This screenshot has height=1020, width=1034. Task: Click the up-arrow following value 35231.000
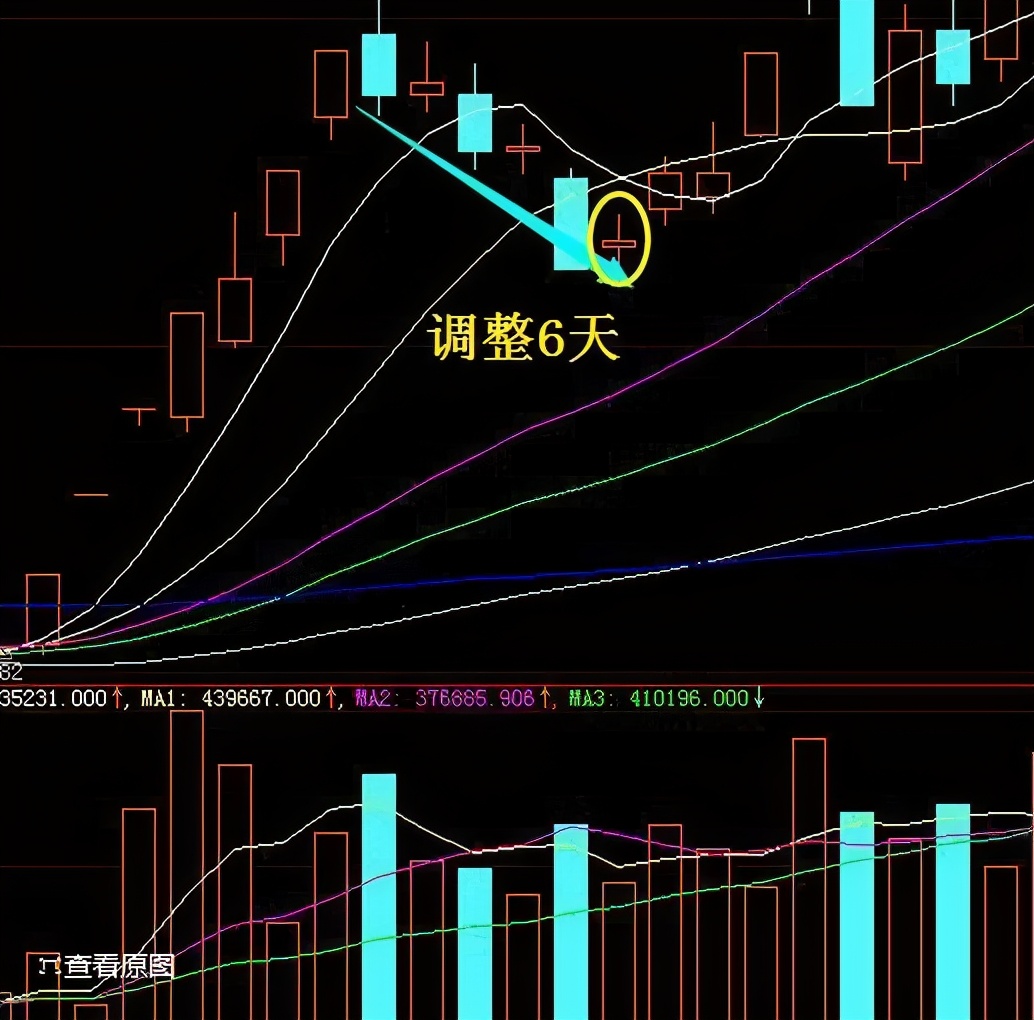115,695
